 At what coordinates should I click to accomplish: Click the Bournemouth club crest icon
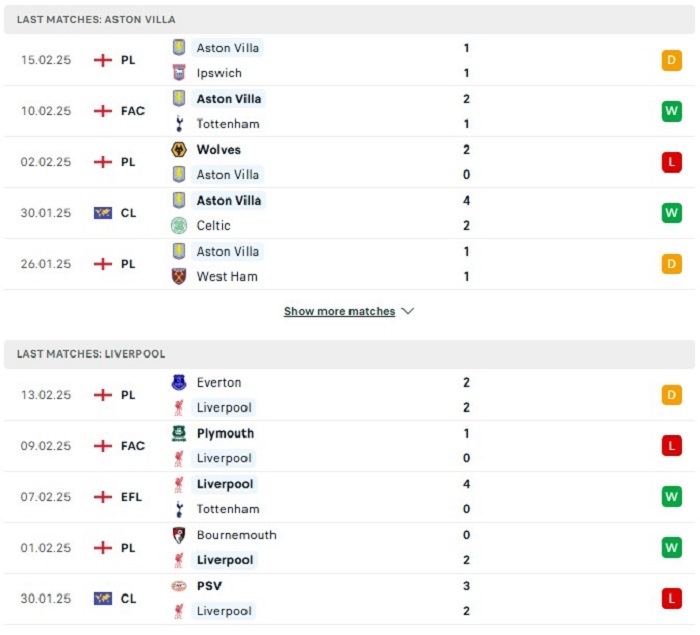(179, 535)
